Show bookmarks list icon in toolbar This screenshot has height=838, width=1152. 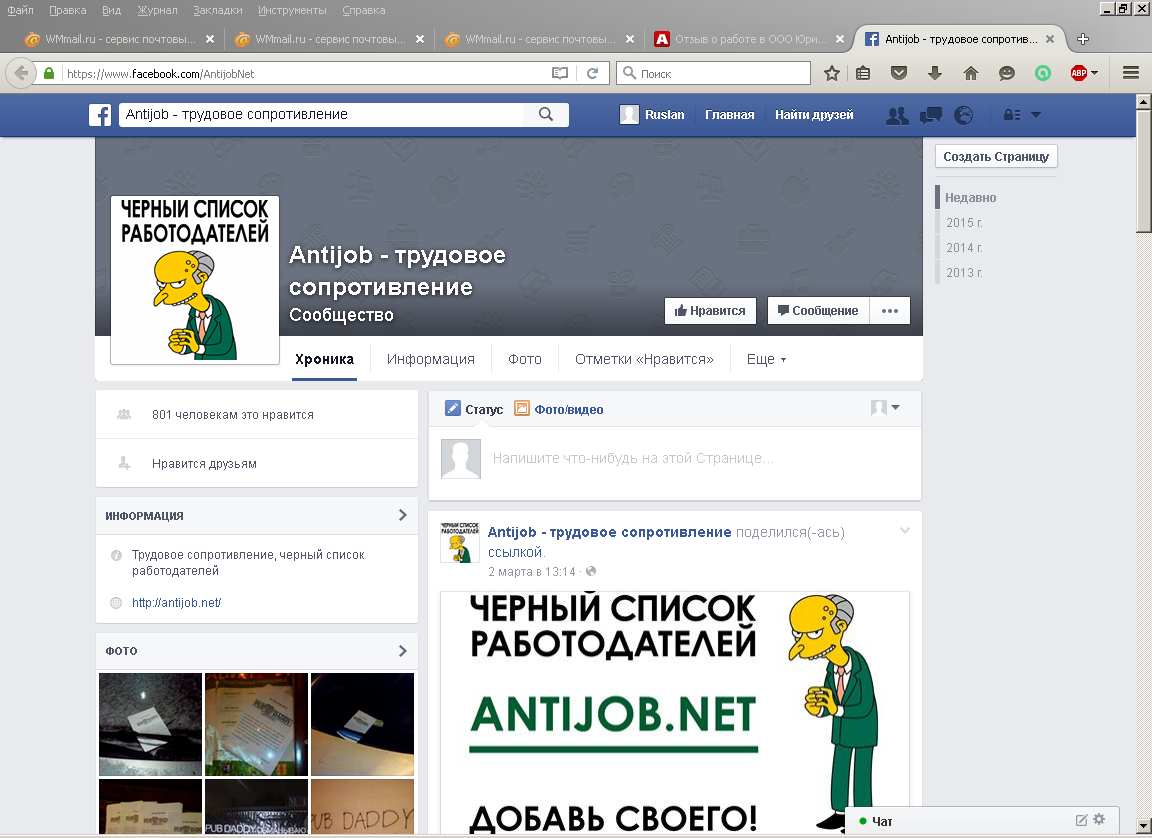[x=863, y=73]
